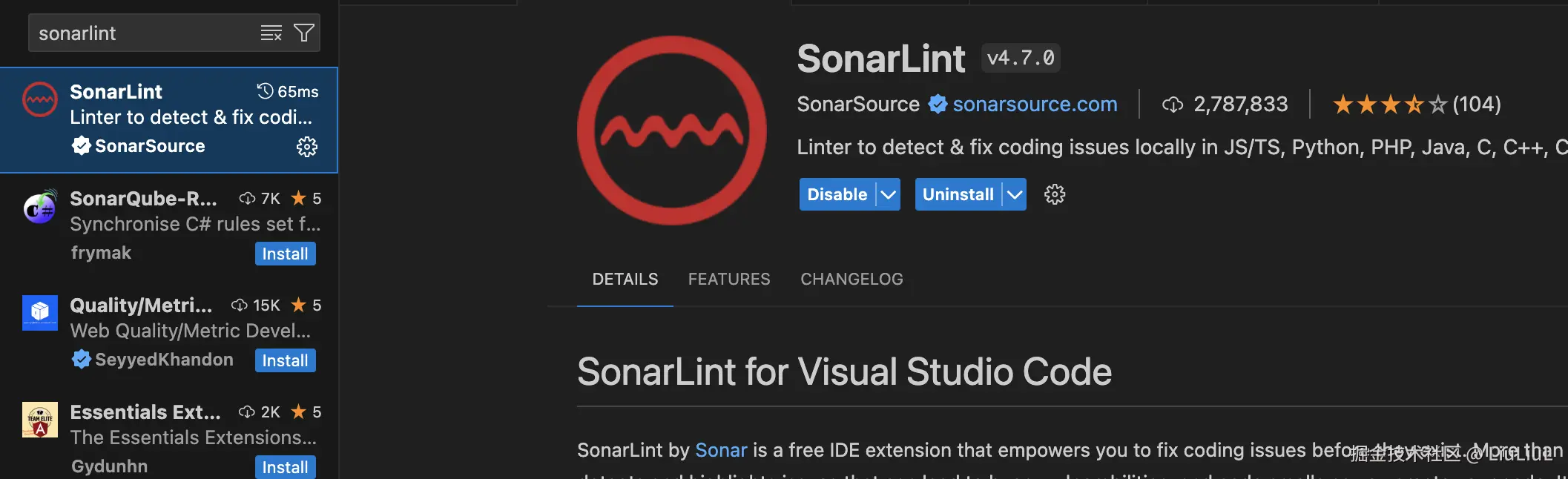
Task: Open the filter extensions funnel icon
Action: [x=304, y=33]
